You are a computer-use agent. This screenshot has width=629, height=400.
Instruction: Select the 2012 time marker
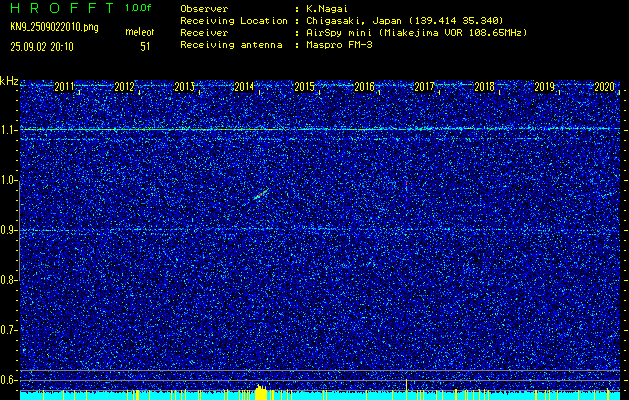(x=124, y=87)
